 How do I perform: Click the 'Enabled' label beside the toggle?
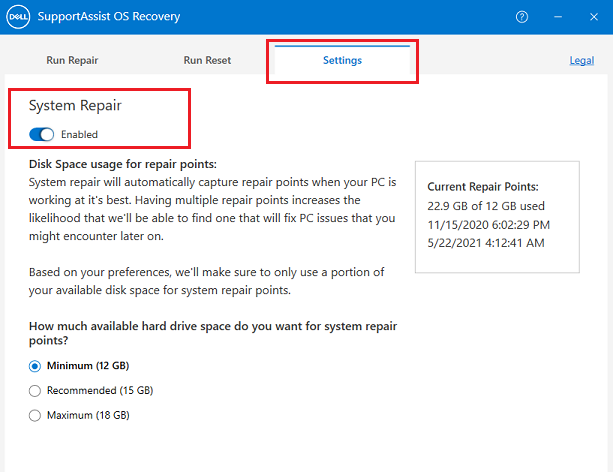point(79,134)
